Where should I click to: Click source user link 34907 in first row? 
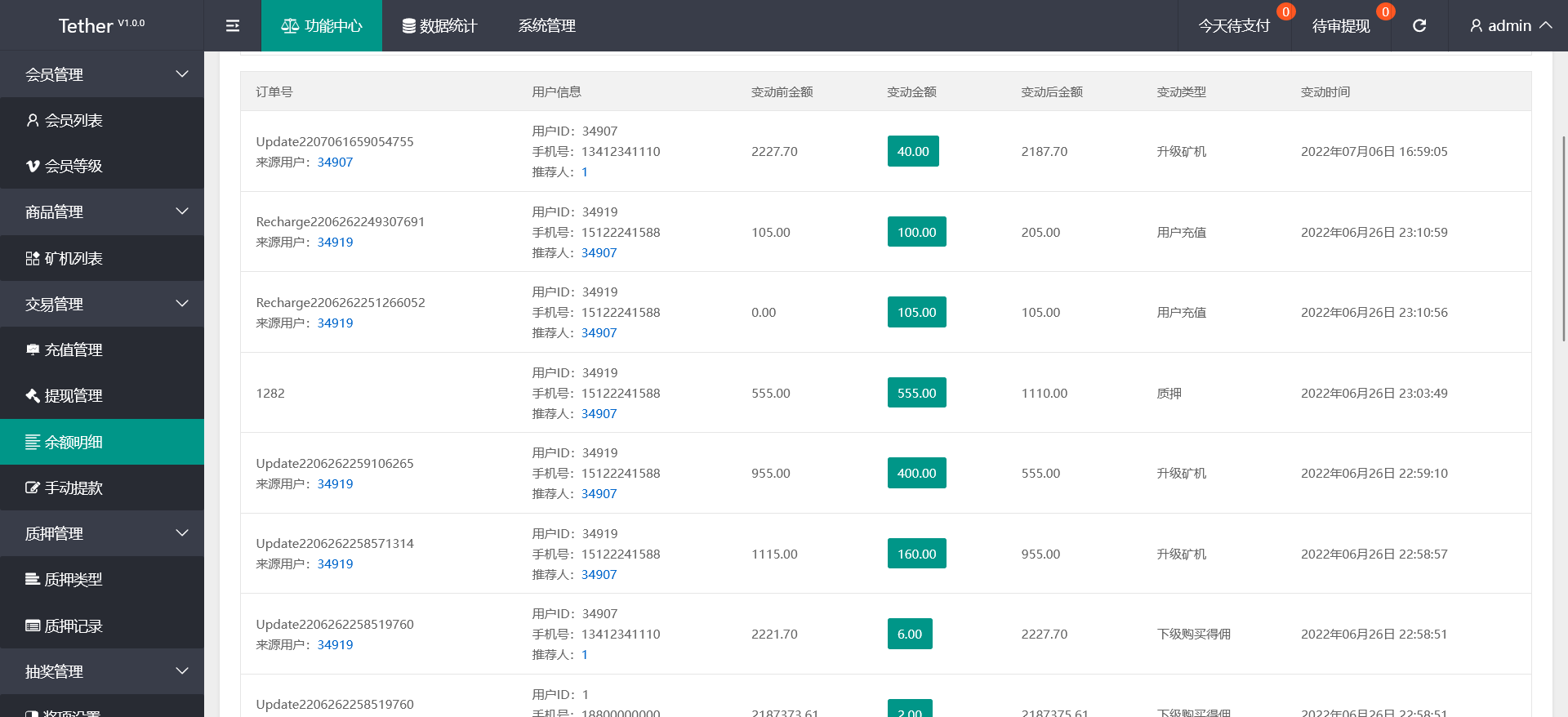point(335,163)
